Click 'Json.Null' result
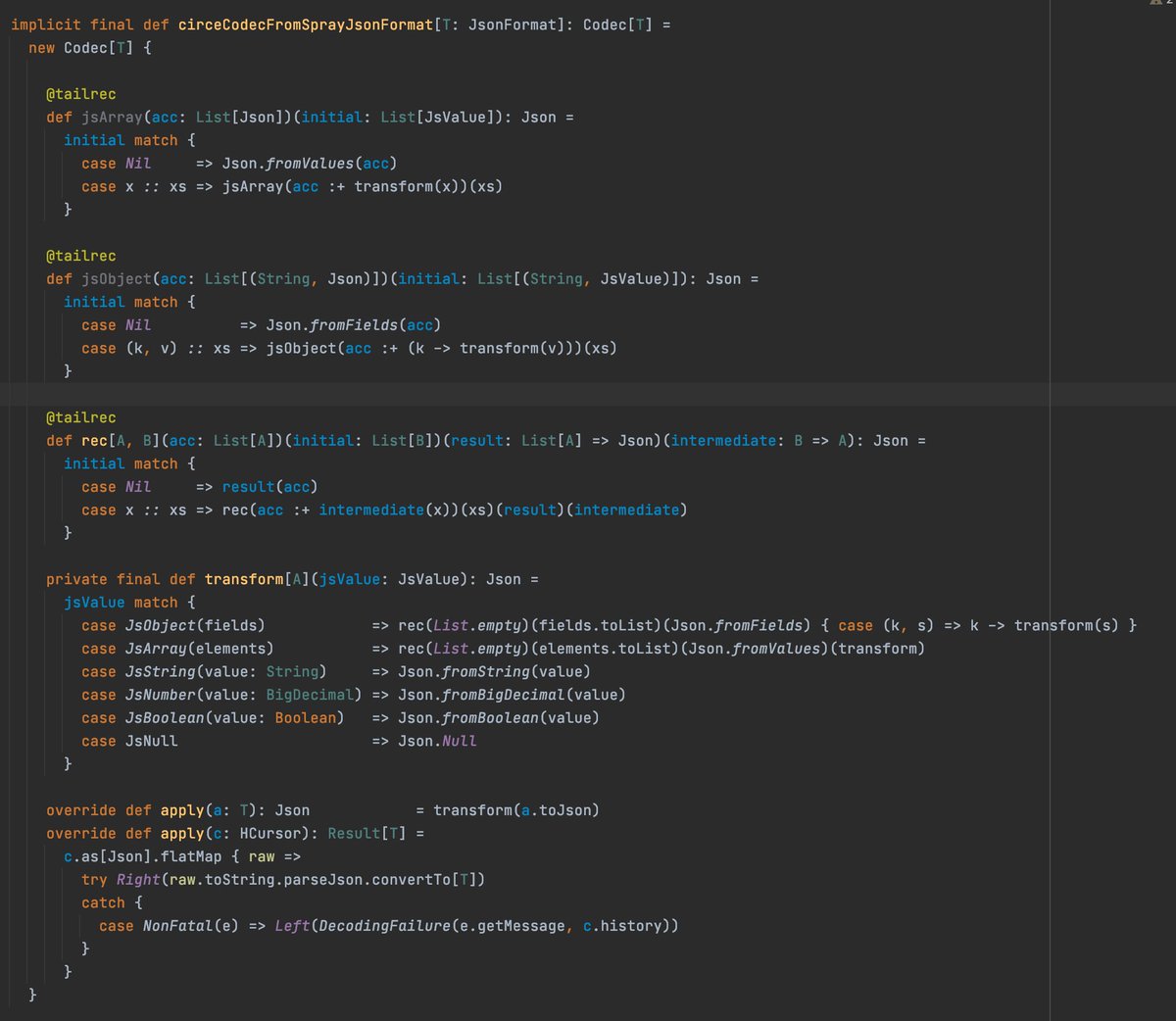The width and height of the screenshot is (1176, 1021). pyautogui.click(x=437, y=741)
